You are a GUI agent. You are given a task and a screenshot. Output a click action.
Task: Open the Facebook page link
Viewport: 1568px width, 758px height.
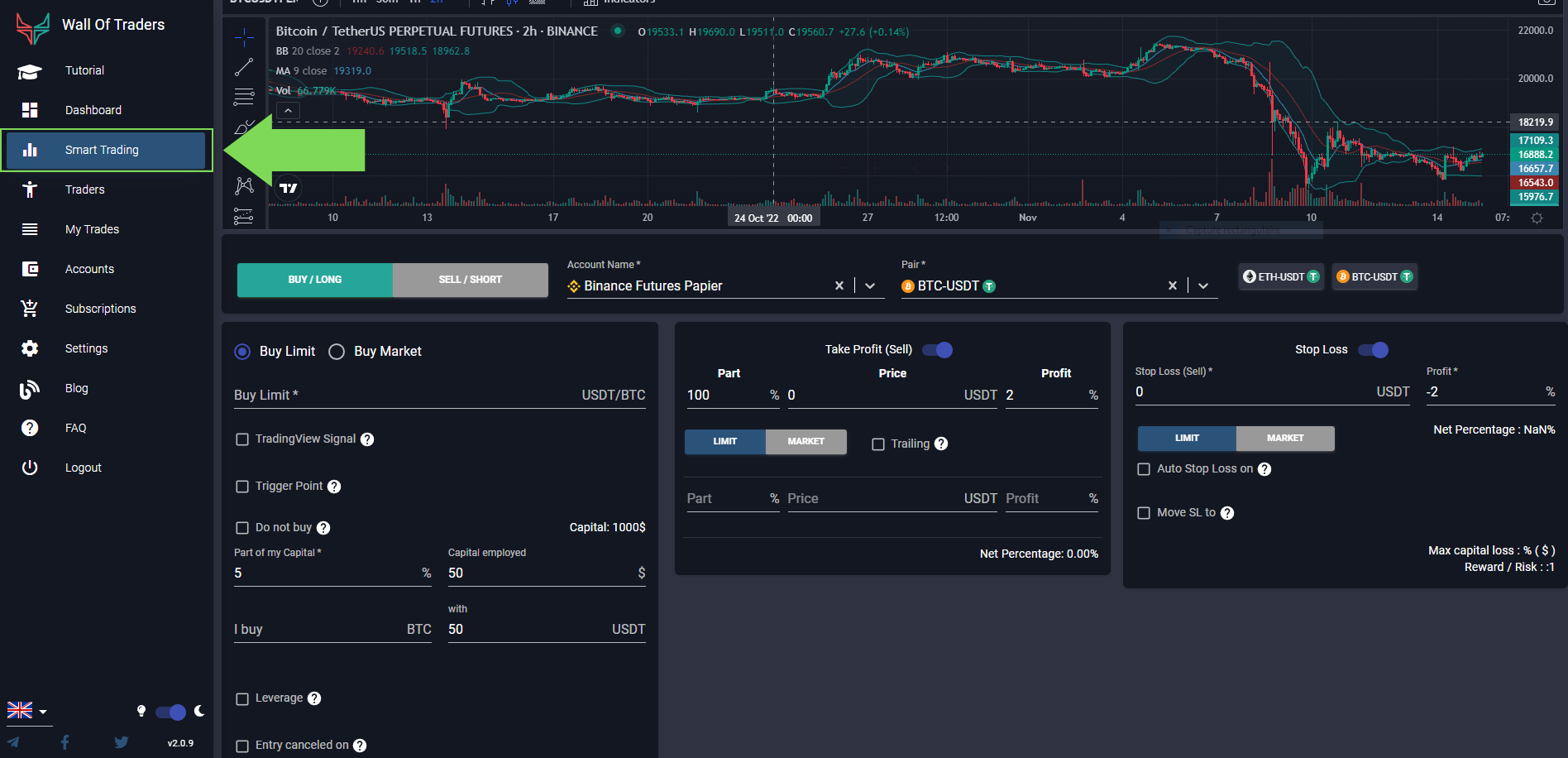pyautogui.click(x=65, y=741)
